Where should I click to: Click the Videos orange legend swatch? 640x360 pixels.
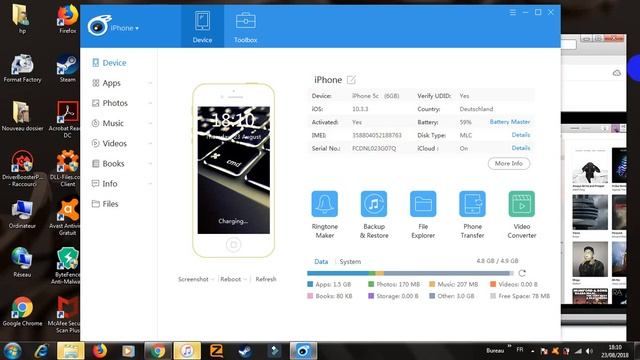pyautogui.click(x=493, y=284)
